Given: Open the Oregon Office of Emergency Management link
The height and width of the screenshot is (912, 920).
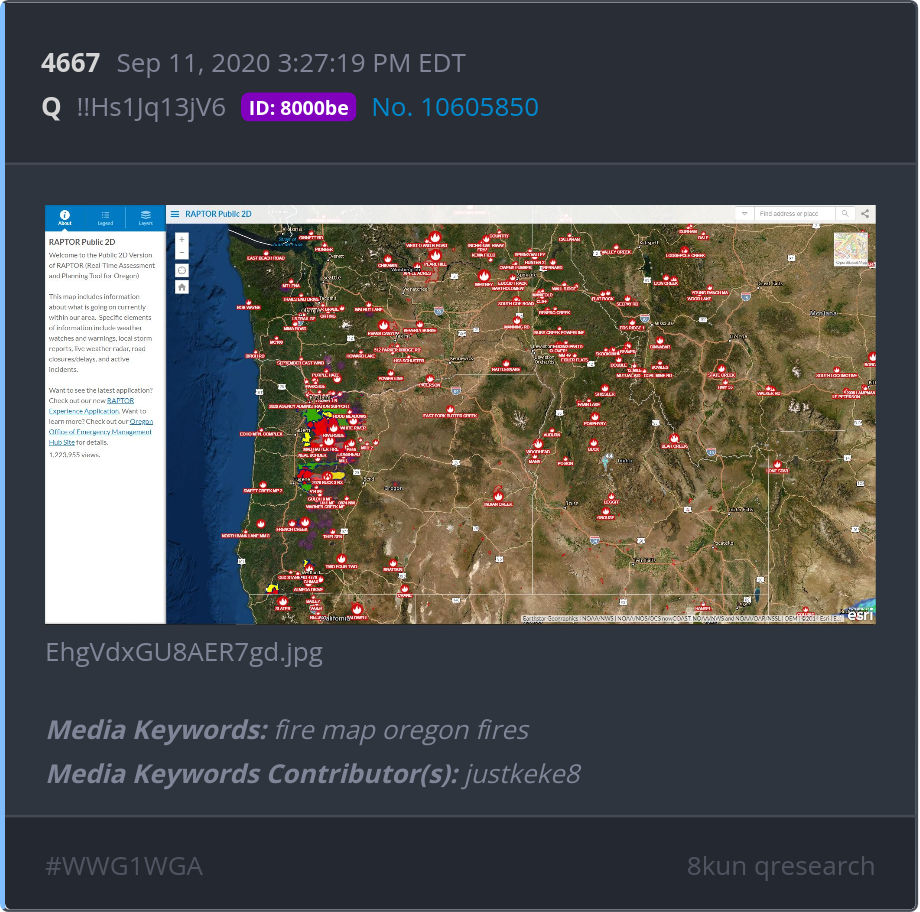Looking at the screenshot, I should click(100, 432).
